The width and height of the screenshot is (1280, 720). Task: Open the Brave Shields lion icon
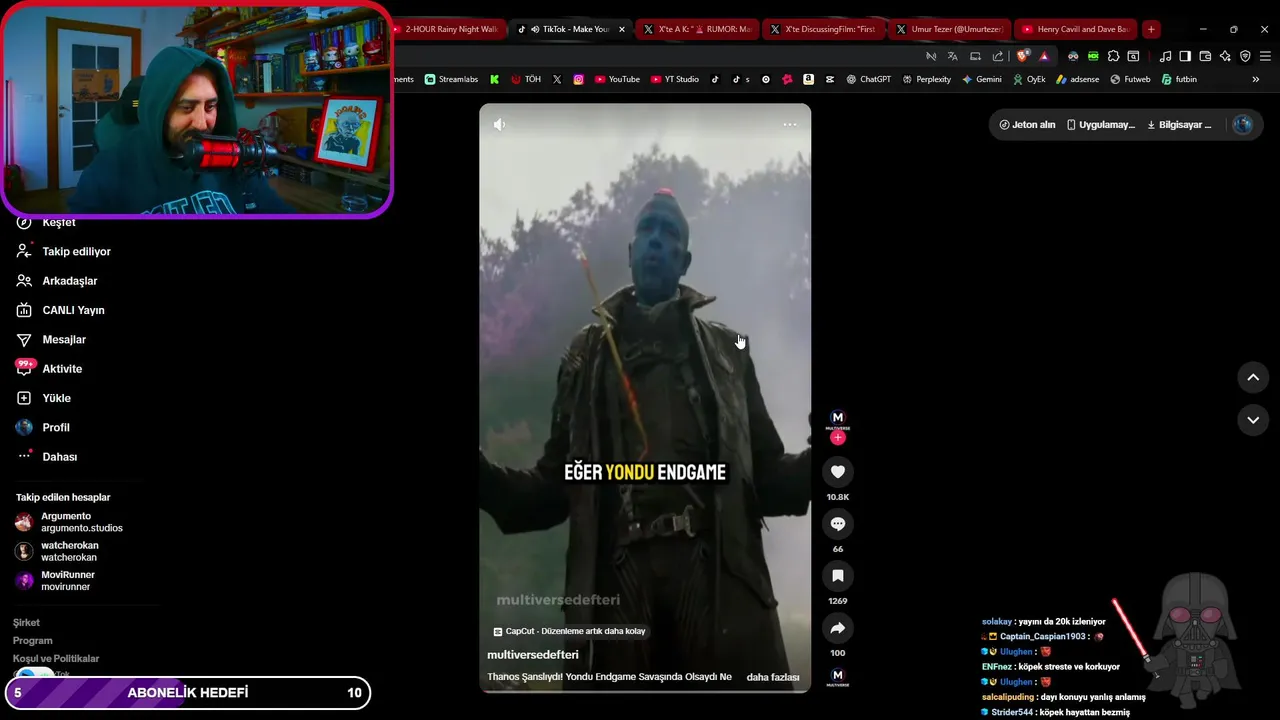coord(1022,56)
